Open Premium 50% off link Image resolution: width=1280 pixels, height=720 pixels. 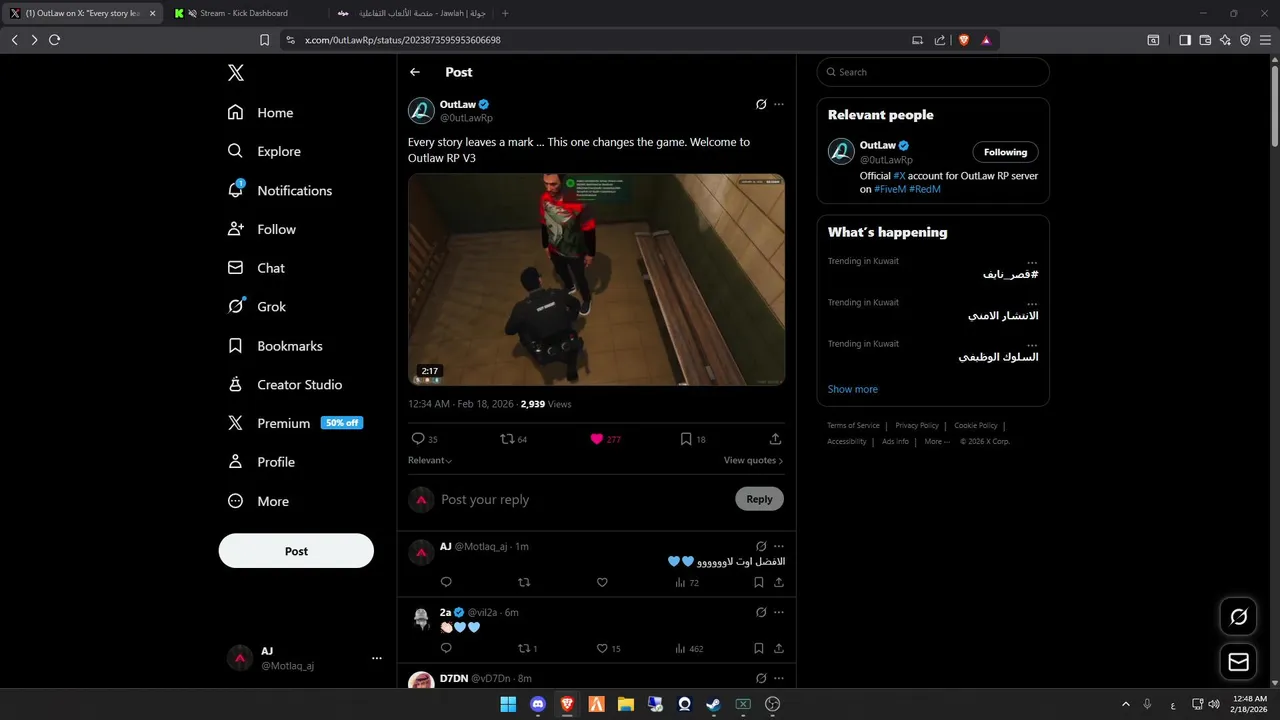click(296, 423)
